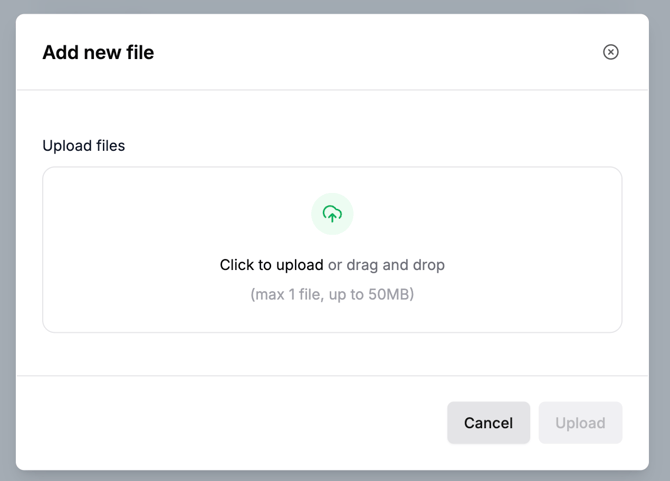This screenshot has width=670, height=481.
Task: Click the "Click to upload" text
Action: pos(271,265)
